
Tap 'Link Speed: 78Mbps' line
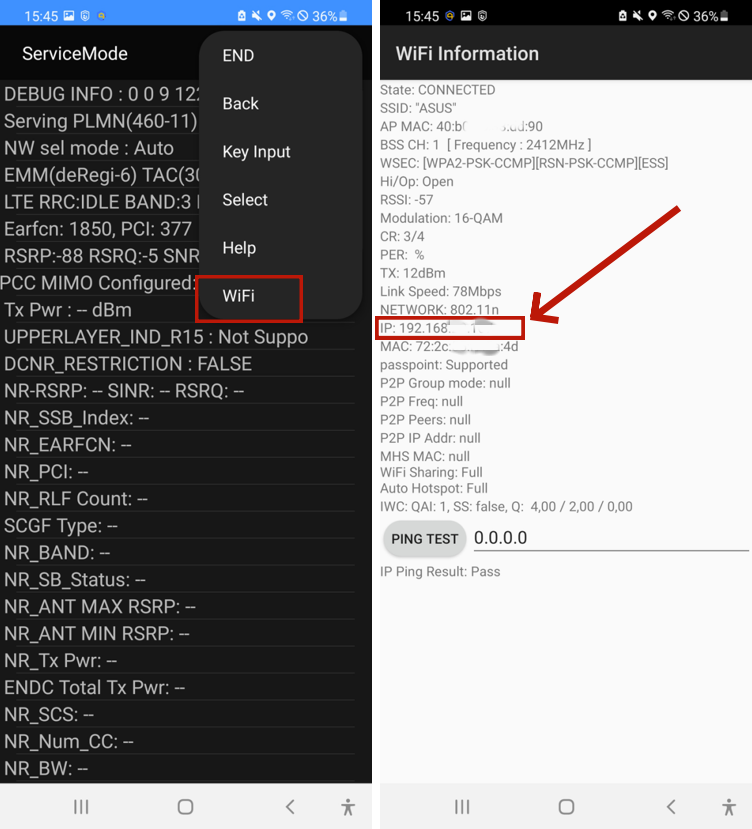441,291
